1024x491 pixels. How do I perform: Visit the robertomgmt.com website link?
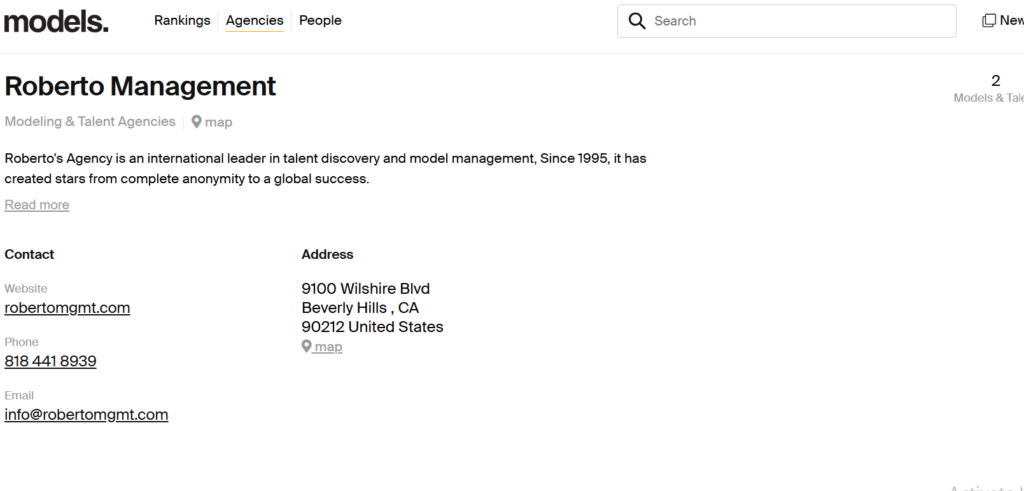click(67, 308)
